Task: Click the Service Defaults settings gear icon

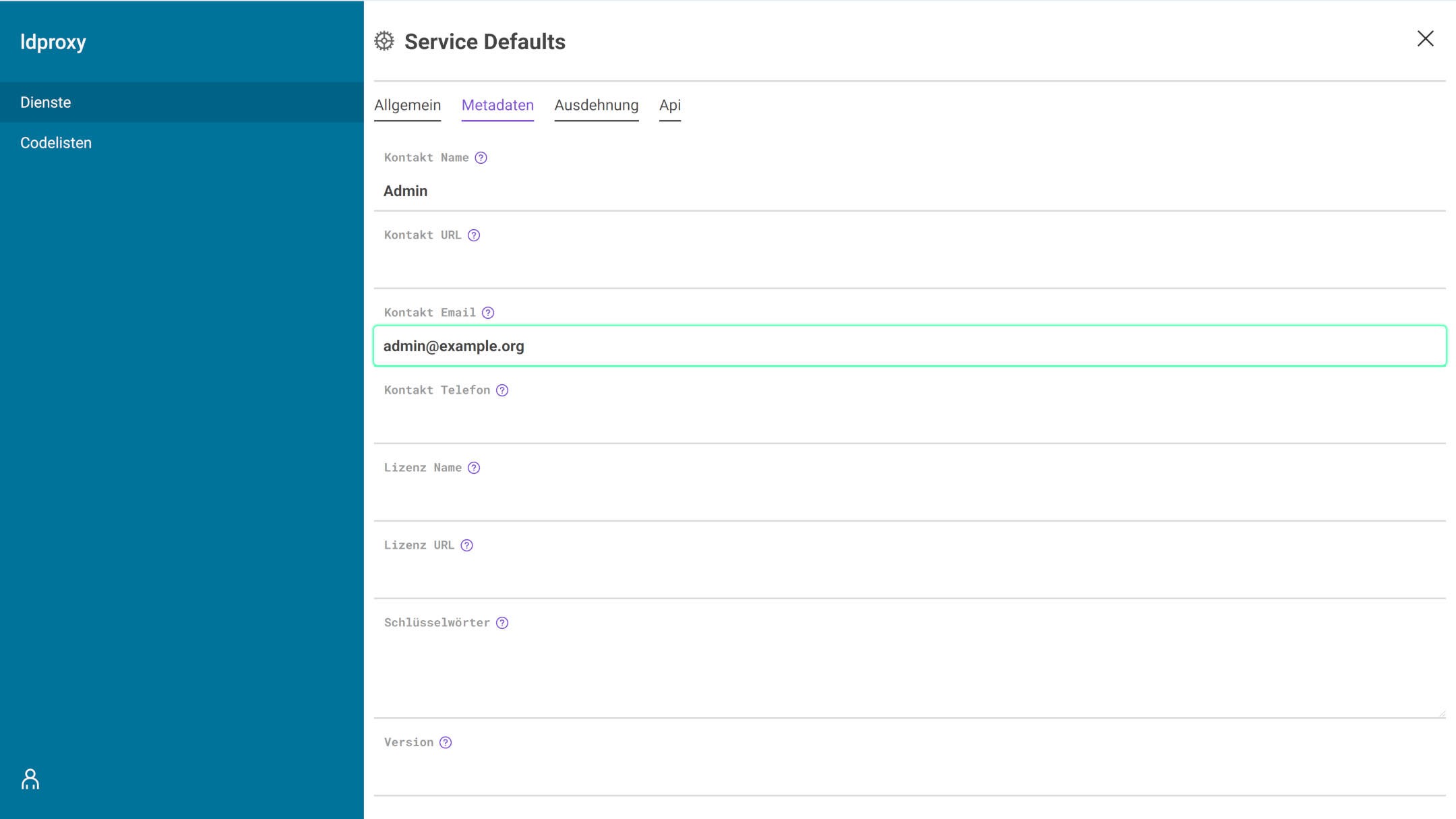Action: [x=385, y=42]
